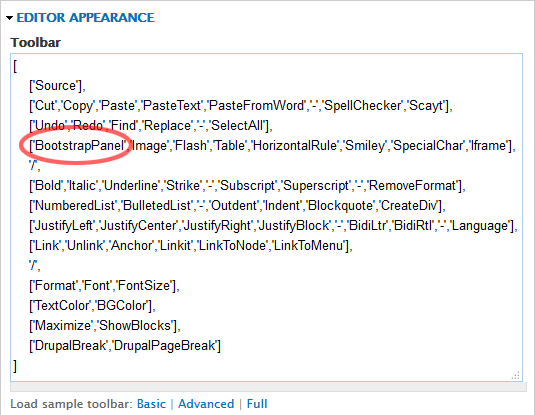This screenshot has width=535, height=415.
Task: Click 'DrupalPageBreak' in the toolbar textarea
Action: 164,346
